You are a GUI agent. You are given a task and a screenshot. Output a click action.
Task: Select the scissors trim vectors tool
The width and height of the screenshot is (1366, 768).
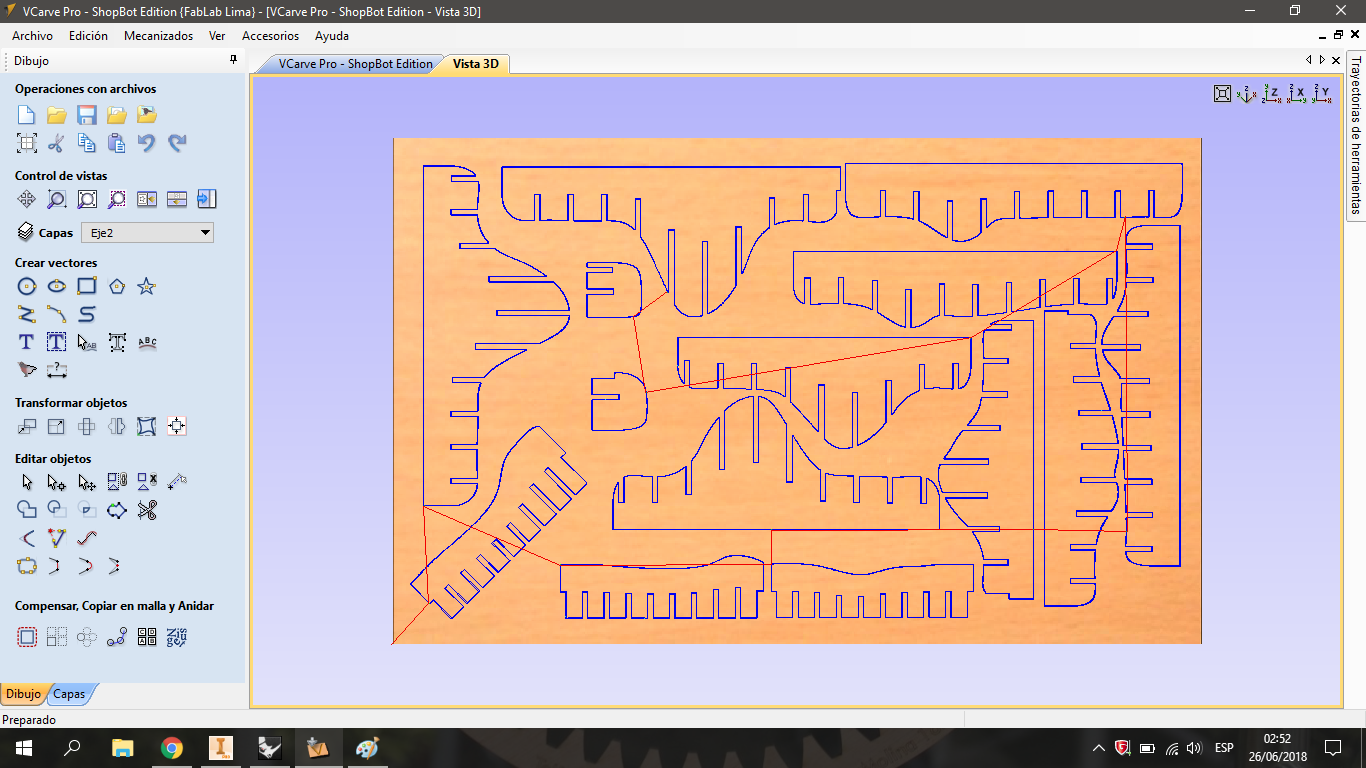[147, 510]
